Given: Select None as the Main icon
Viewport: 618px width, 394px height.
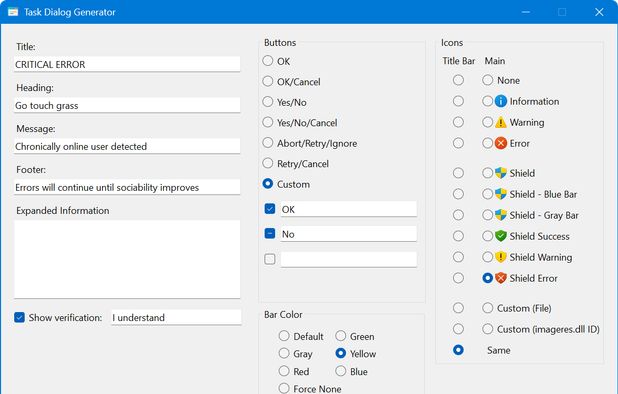Looking at the screenshot, I should tap(488, 80).
